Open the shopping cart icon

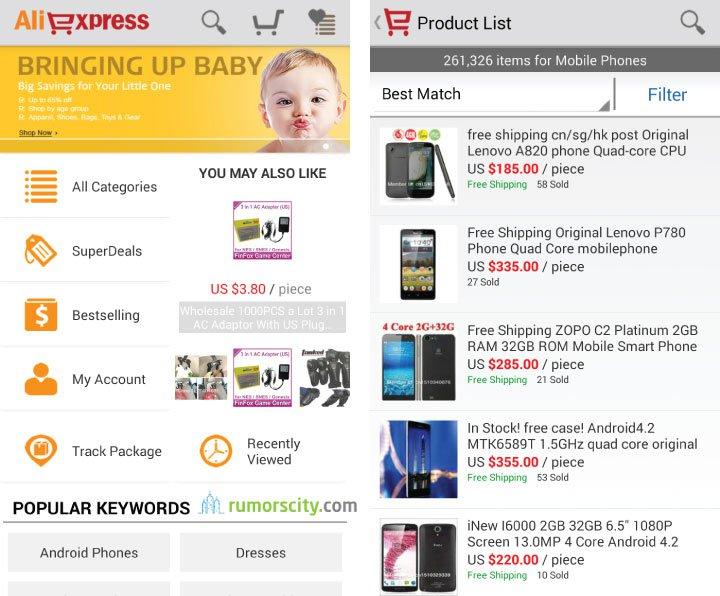click(x=268, y=22)
